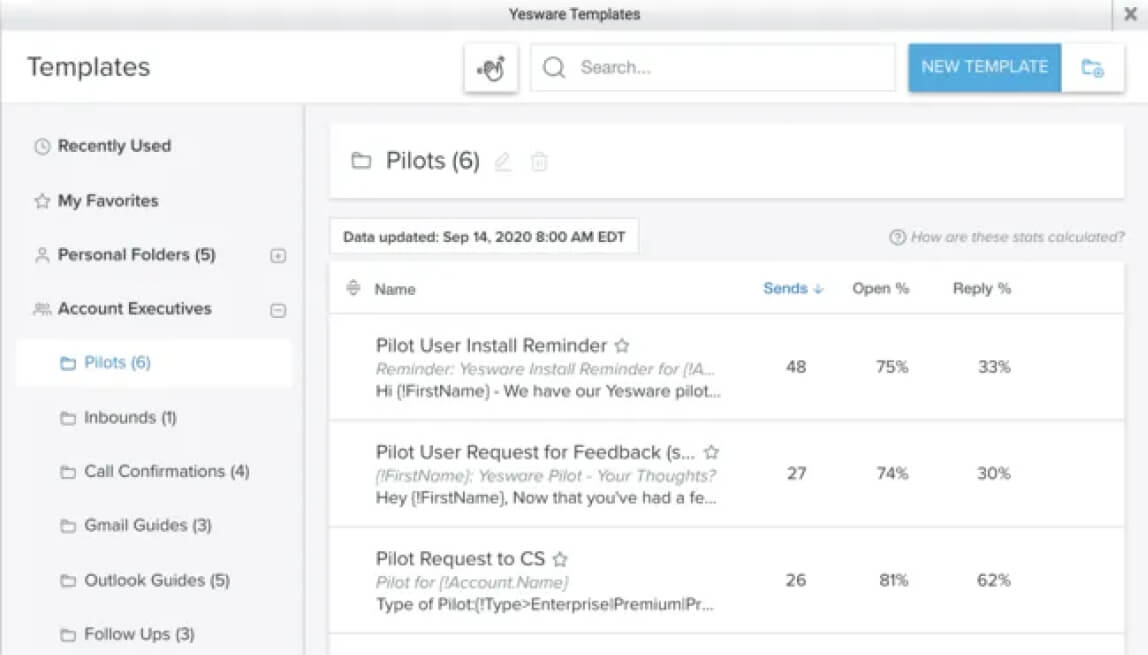This screenshot has width=1148, height=655.
Task: Open Pilot User Install Reminder template
Action: (491, 345)
